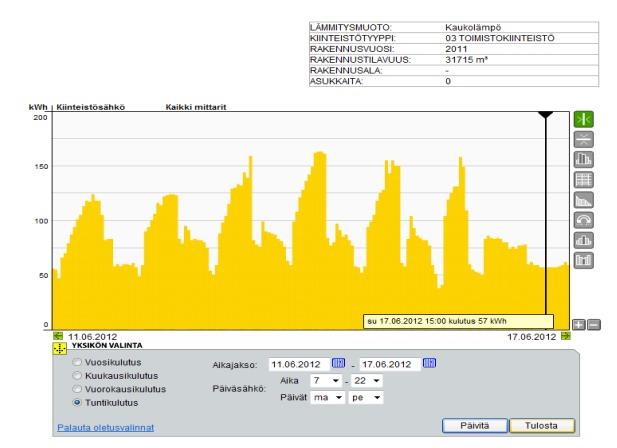This screenshot has height=448, width=617.
Task: Select Vuorokausikulutus radio button
Action: click(x=77, y=389)
